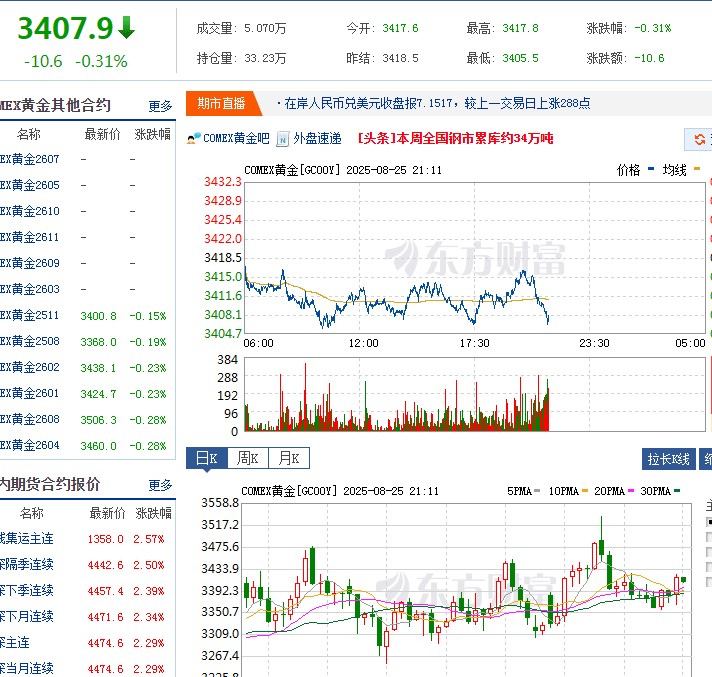
Task: Click the 最高 value 3417.8
Action: point(520,28)
